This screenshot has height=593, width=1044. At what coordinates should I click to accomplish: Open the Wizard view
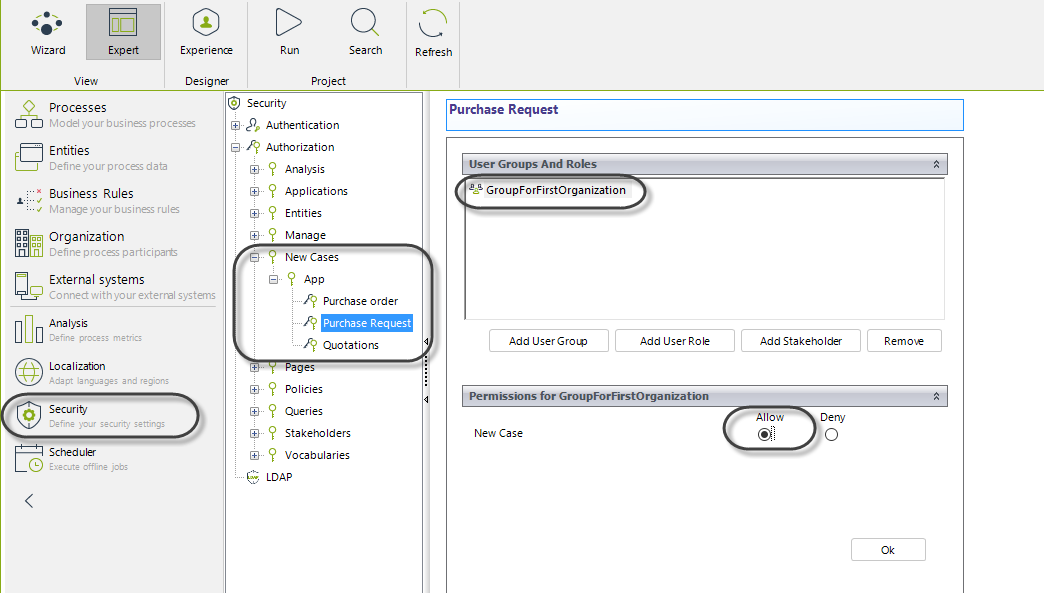tap(48, 32)
